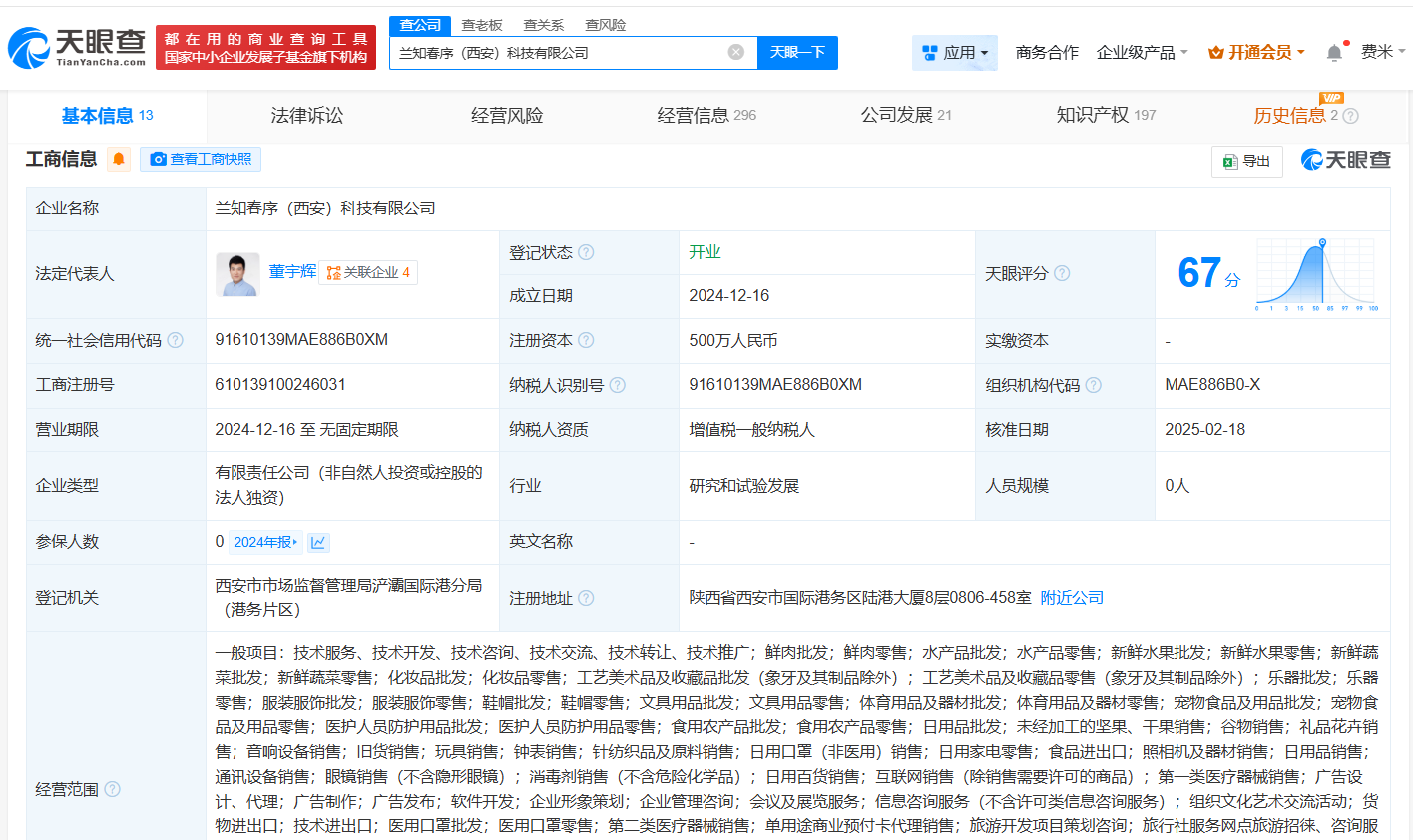Click the 天眼一下 search button

[797, 52]
